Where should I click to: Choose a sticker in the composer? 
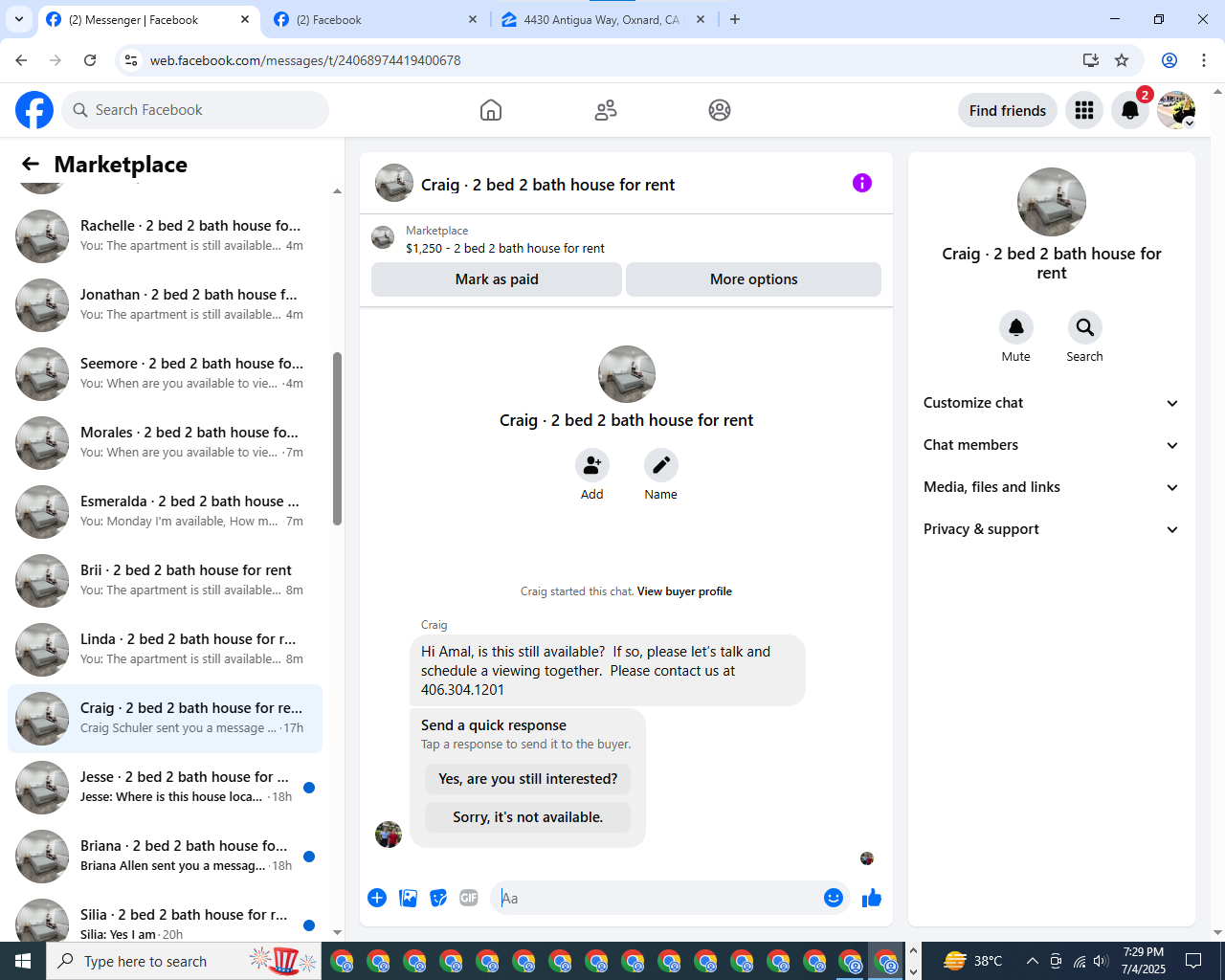click(x=438, y=898)
